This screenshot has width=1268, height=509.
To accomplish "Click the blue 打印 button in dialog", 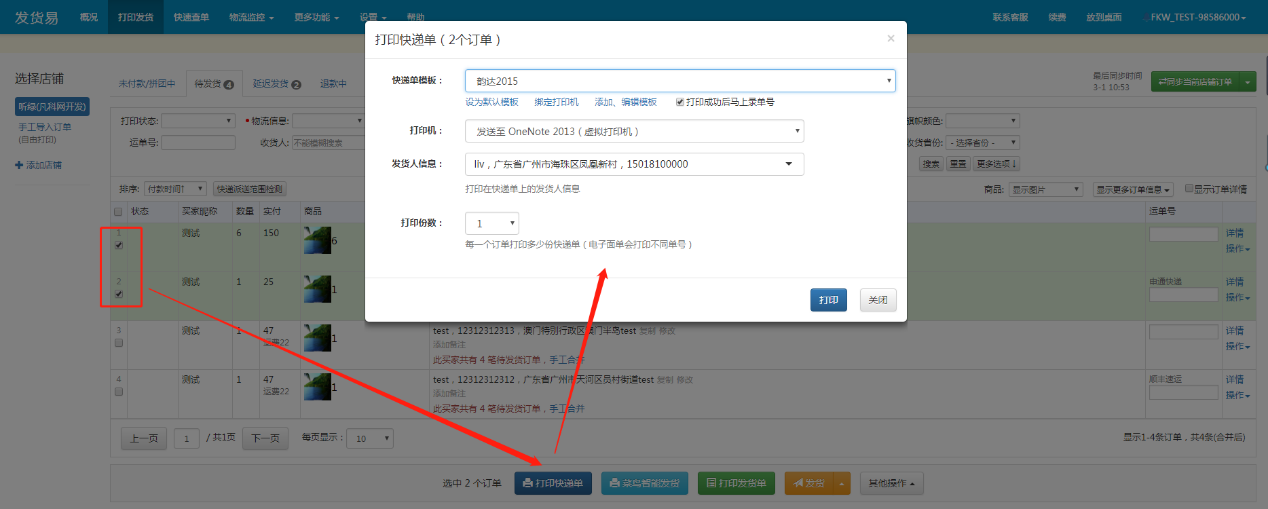I will (x=828, y=300).
